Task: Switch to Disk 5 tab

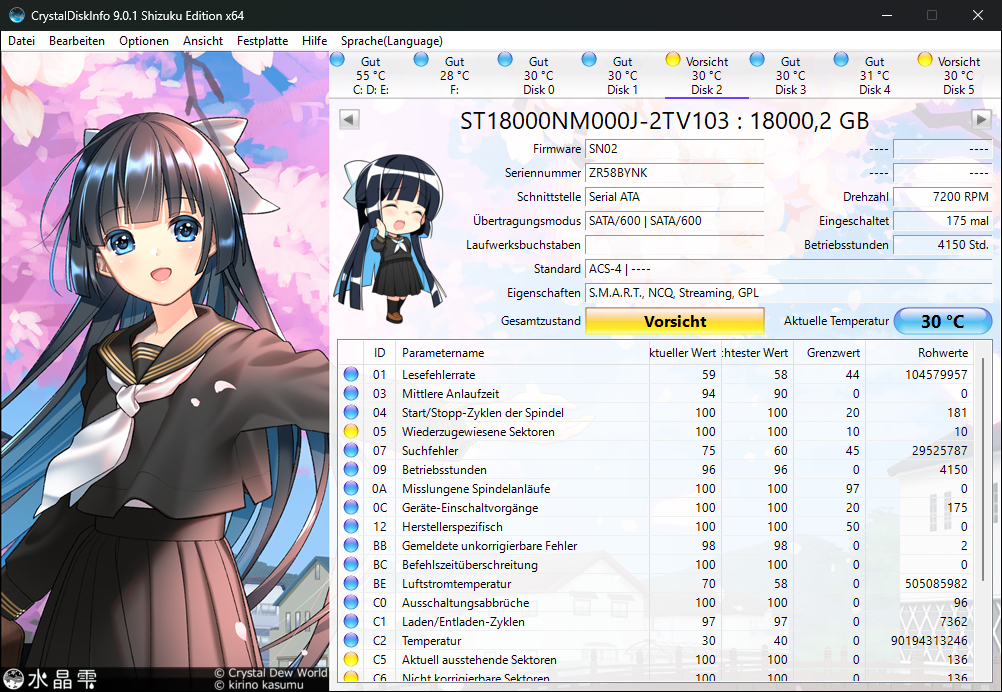Action: click(x=959, y=75)
